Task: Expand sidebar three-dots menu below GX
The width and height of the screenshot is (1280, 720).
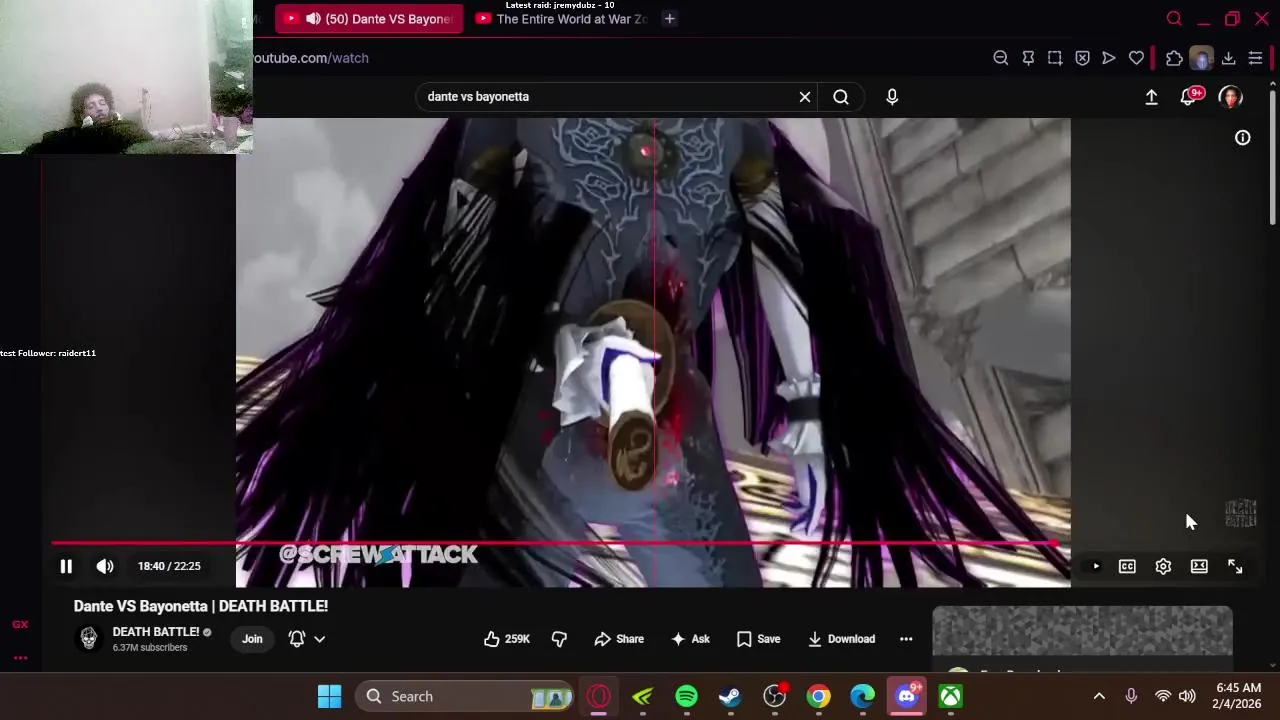Action: [20, 658]
